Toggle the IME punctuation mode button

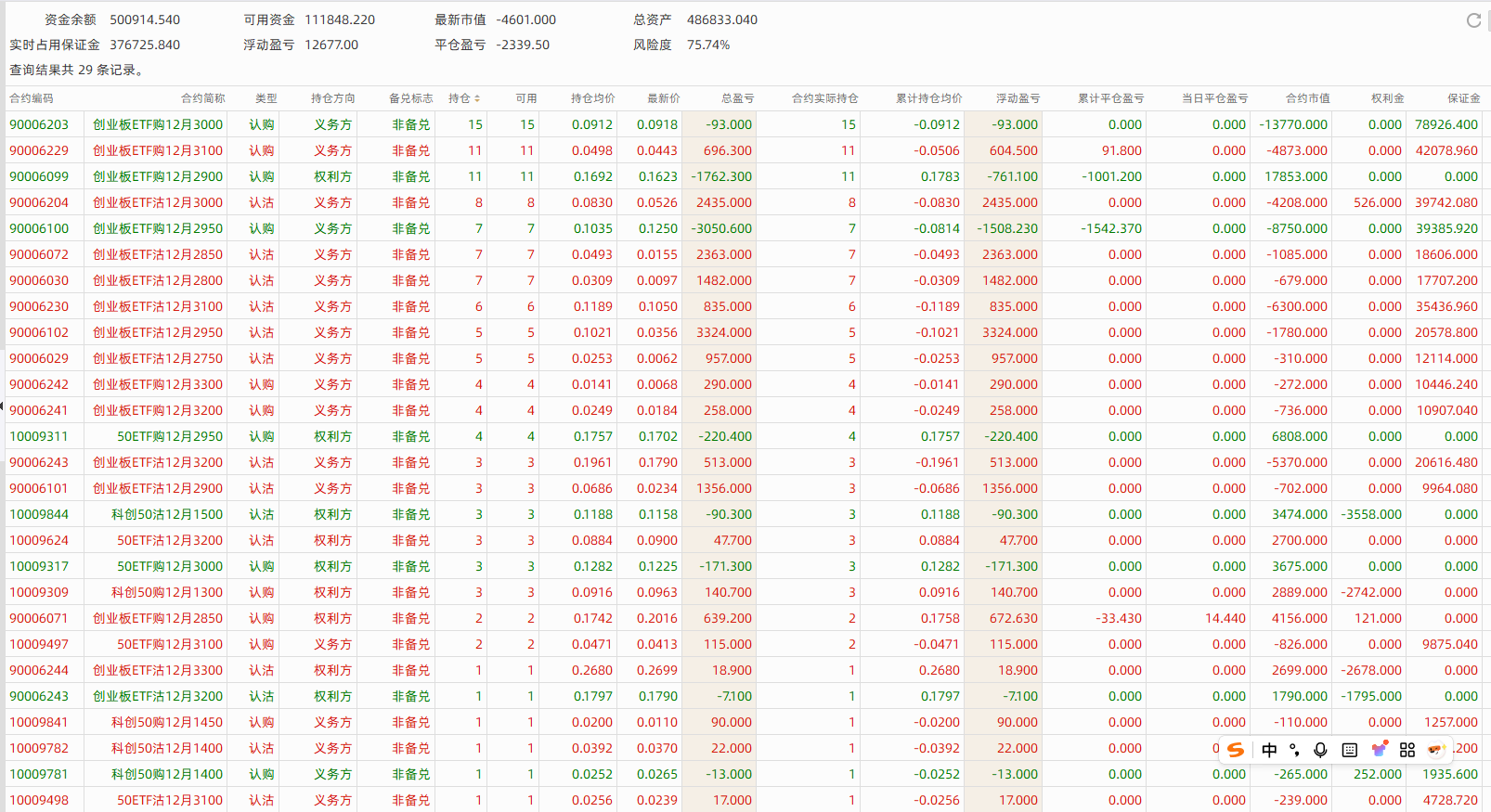point(1294,750)
